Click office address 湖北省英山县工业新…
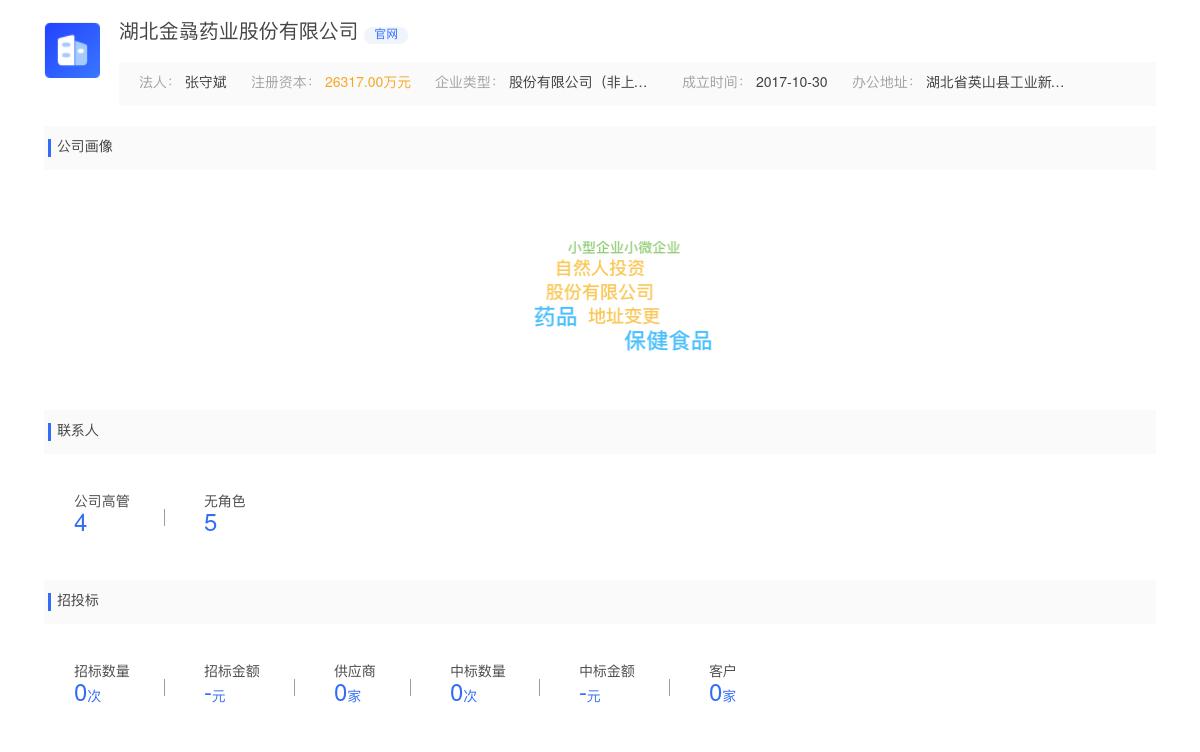Viewport: 1200px width, 752px height. [x=995, y=83]
